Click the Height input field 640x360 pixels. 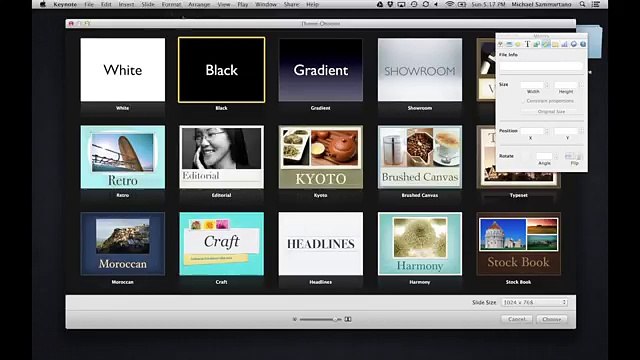click(566, 85)
